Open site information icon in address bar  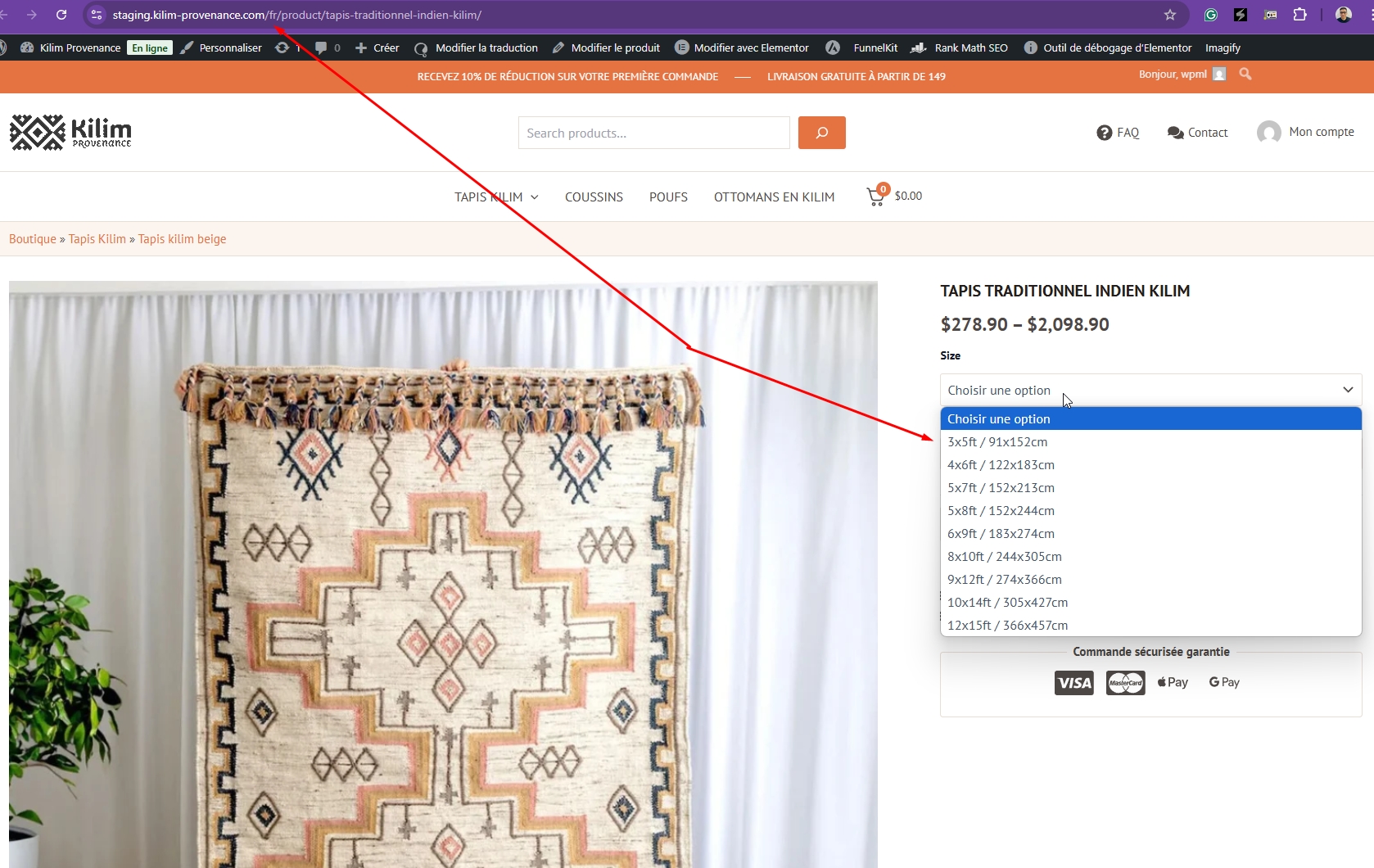coord(97,15)
